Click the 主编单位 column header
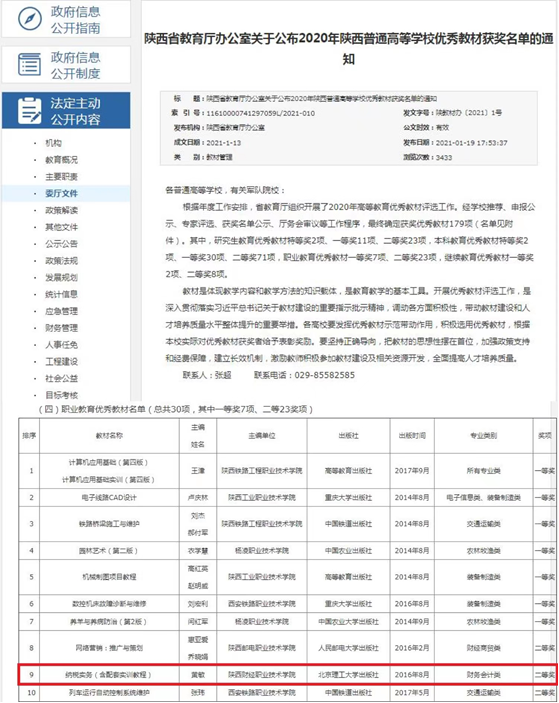Viewport: 559px width, 703px height. pos(262,435)
